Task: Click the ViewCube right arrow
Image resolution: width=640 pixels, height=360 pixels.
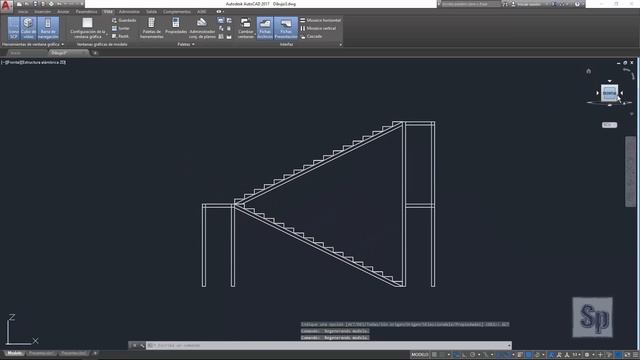Action: [621, 93]
